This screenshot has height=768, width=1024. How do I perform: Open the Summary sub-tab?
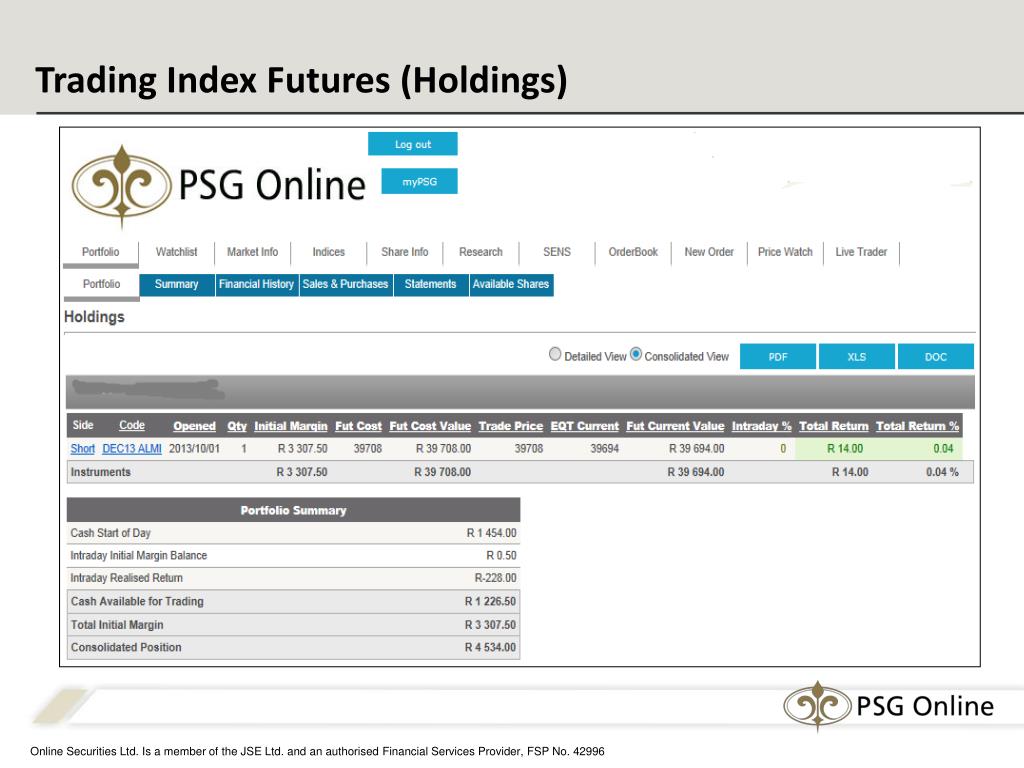pyautogui.click(x=176, y=284)
